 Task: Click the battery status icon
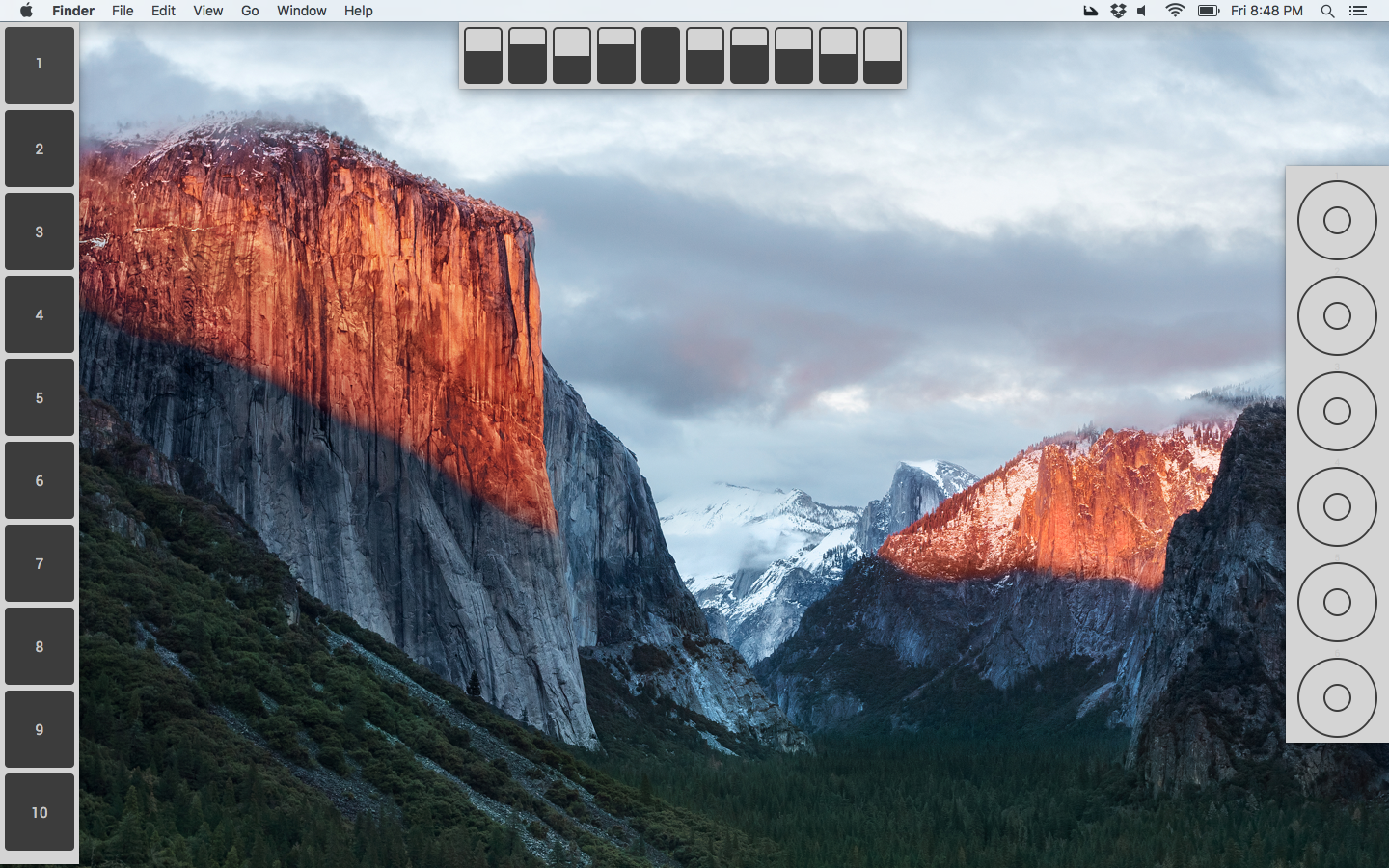pyautogui.click(x=1209, y=11)
